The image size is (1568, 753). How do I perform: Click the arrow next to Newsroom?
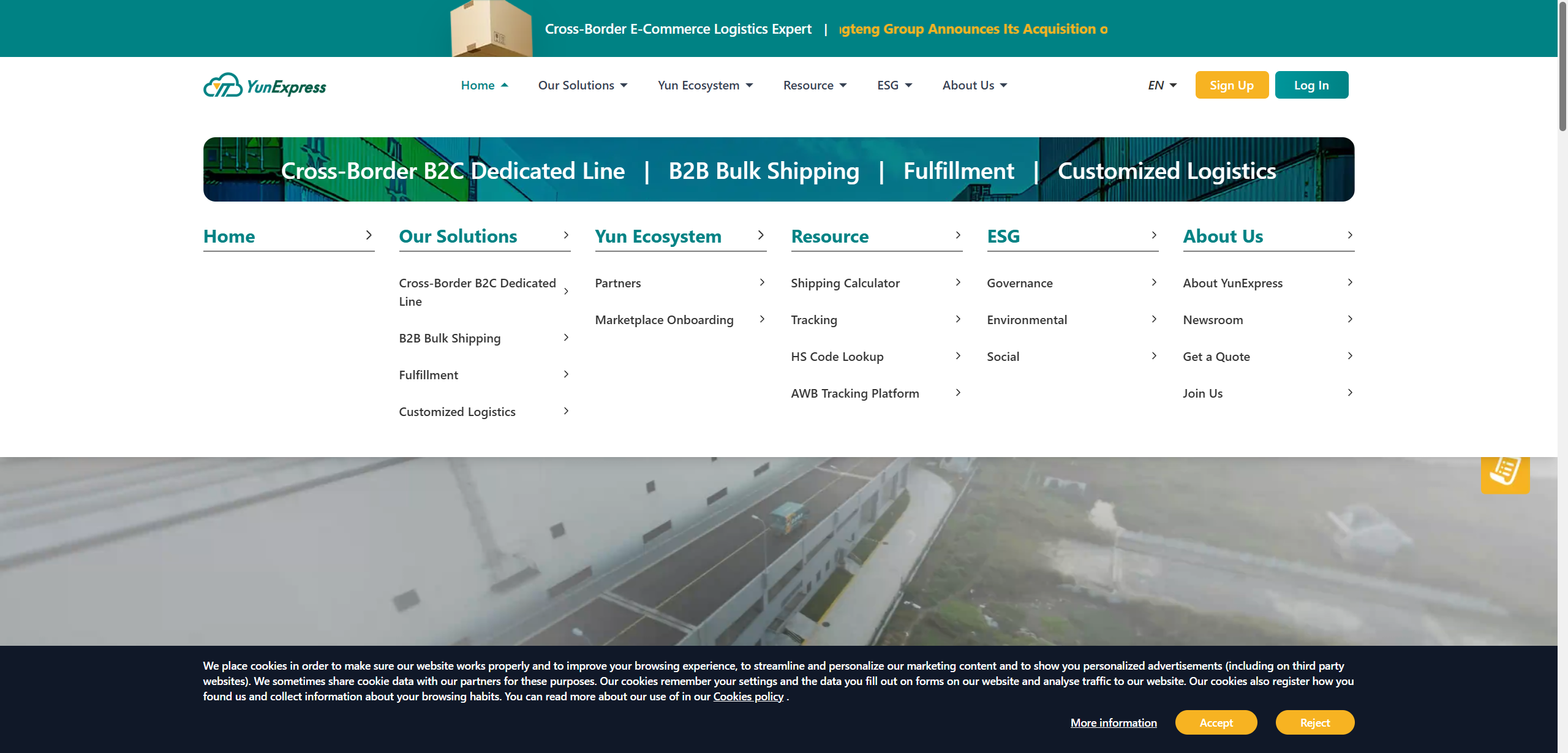tap(1350, 319)
